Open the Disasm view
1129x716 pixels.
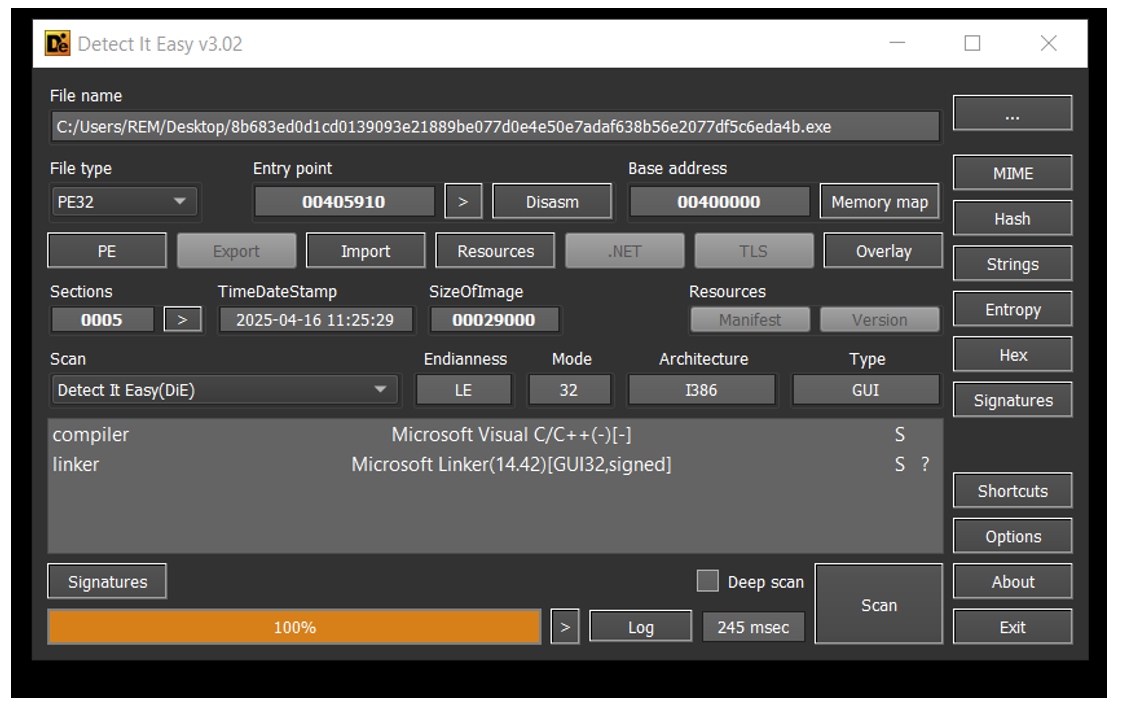pos(552,202)
